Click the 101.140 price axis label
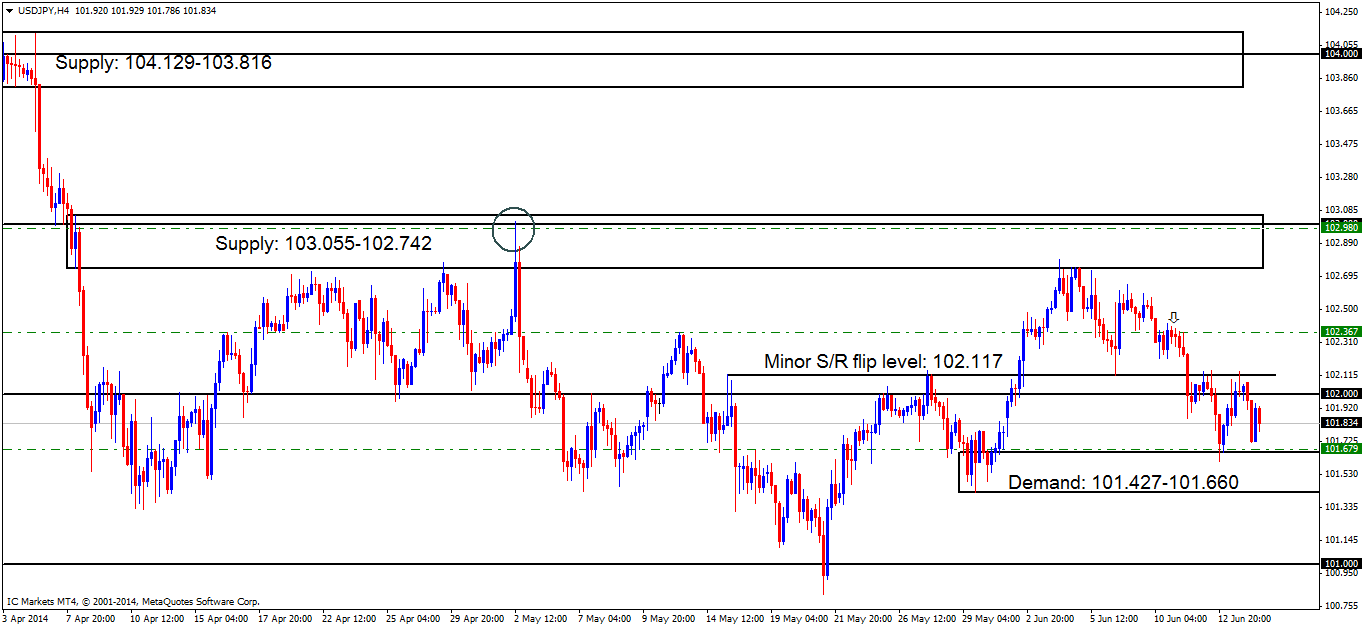Viewport: 1362px width, 627px height. pos(1340,539)
